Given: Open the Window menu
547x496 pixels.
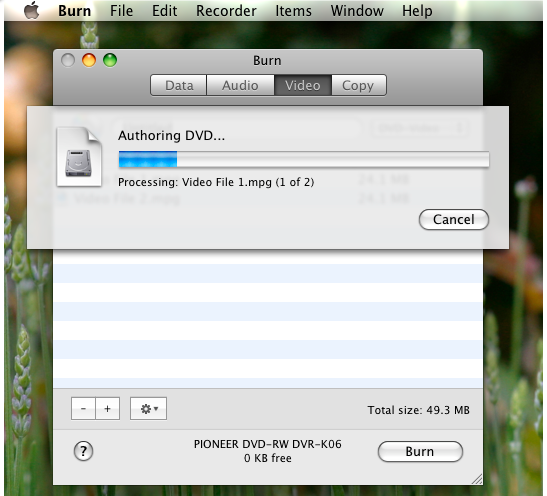Looking at the screenshot, I should click(357, 11).
